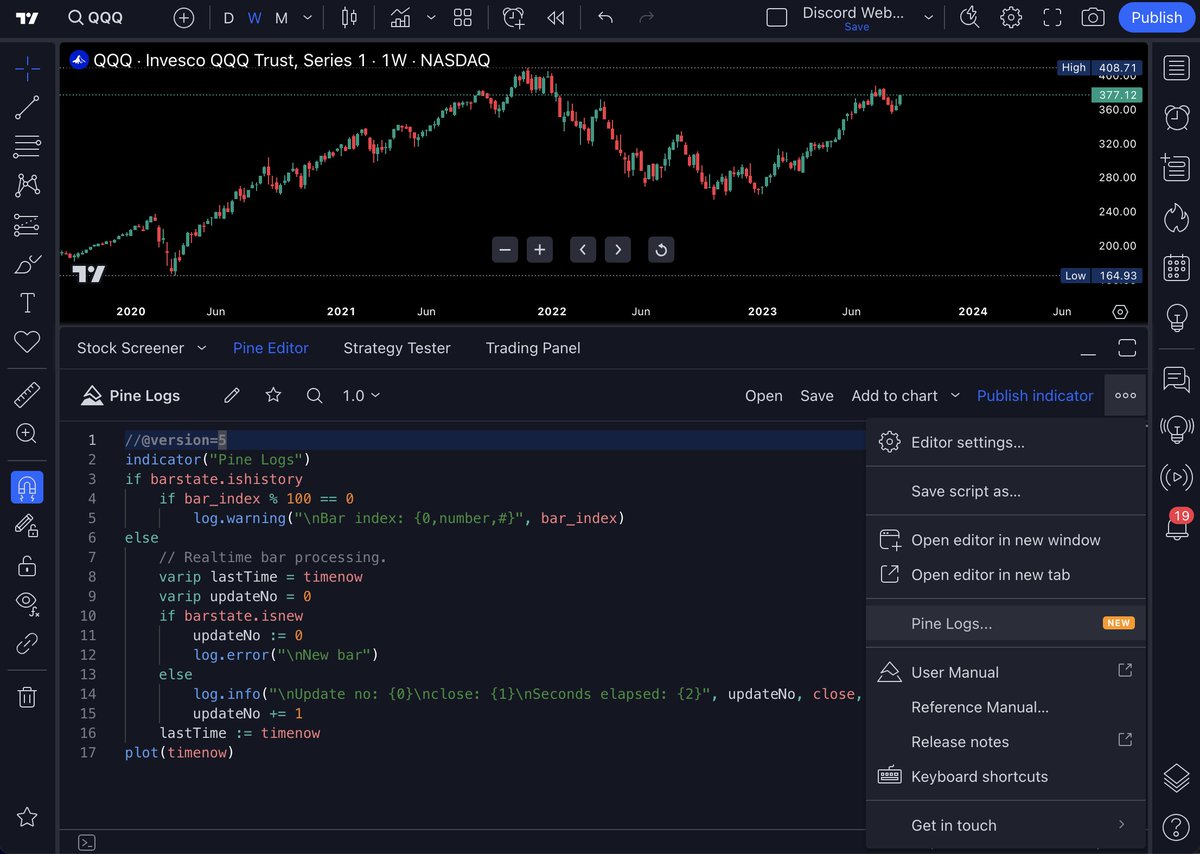Open the watchlist panel icon
Image resolution: width=1200 pixels, height=854 pixels.
(x=1176, y=68)
